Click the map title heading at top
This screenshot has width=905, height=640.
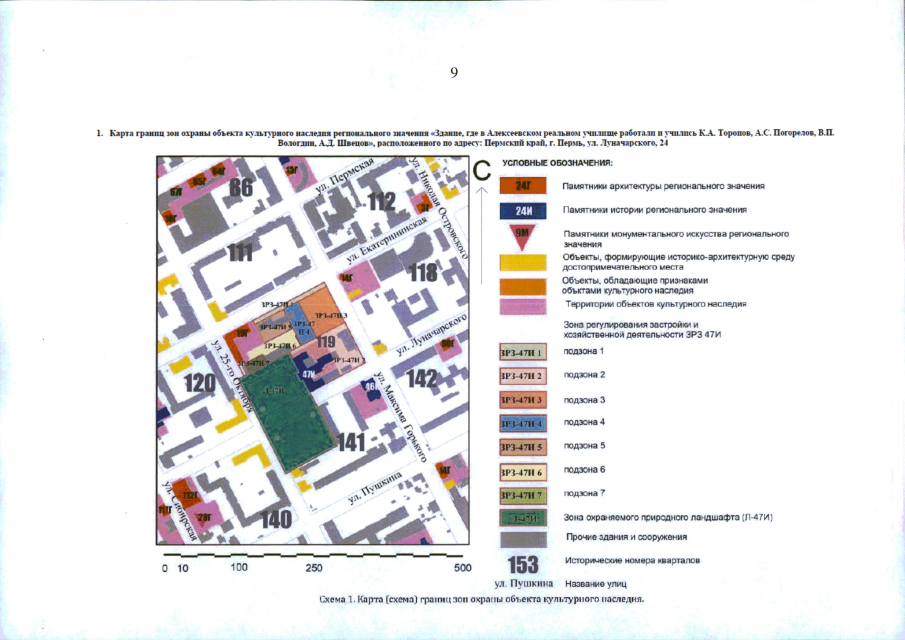pyautogui.click(x=466, y=137)
